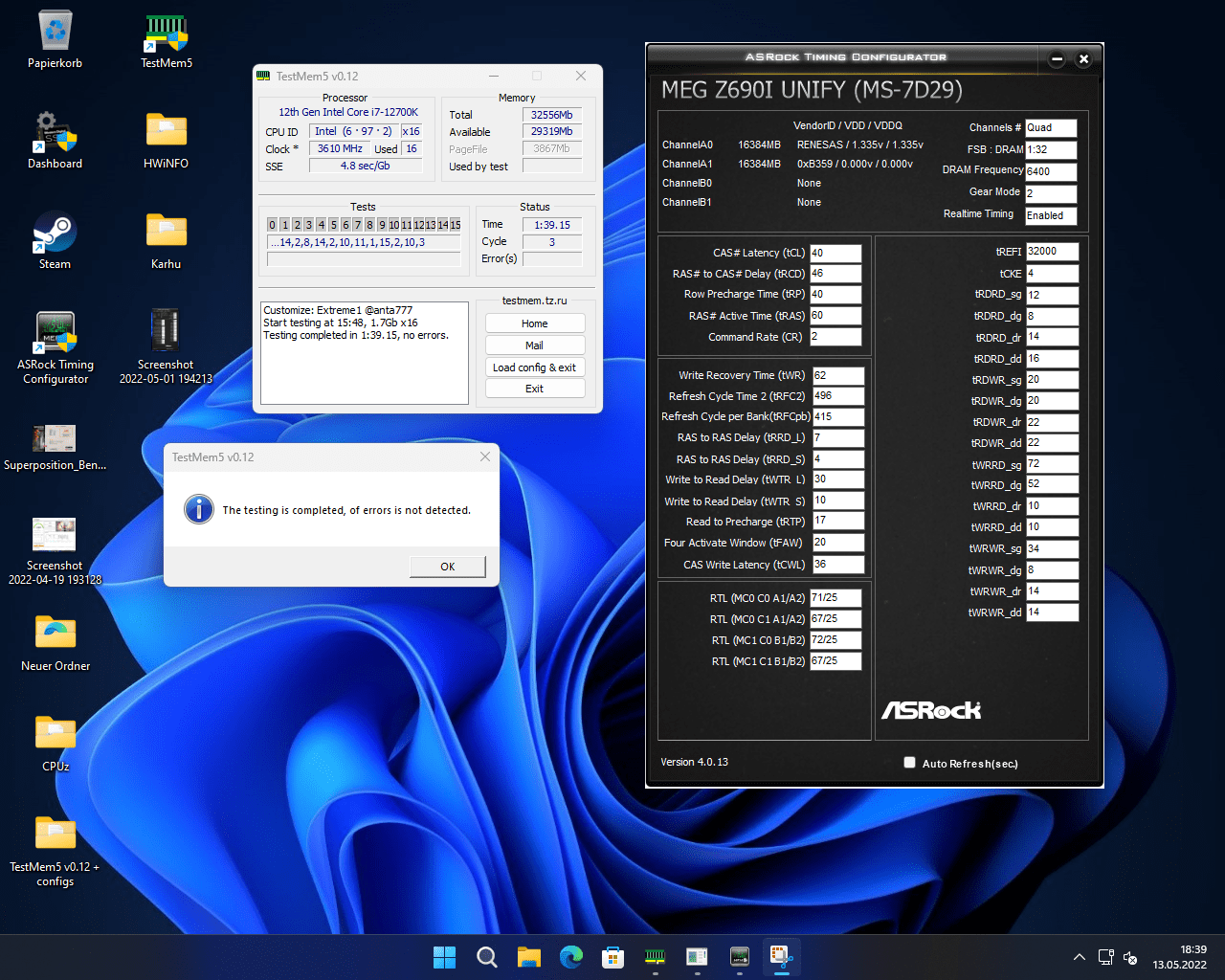The height and width of the screenshot is (980, 1225).
Task: Click tWRRD_sg field showing 72
Action: 1053,464
